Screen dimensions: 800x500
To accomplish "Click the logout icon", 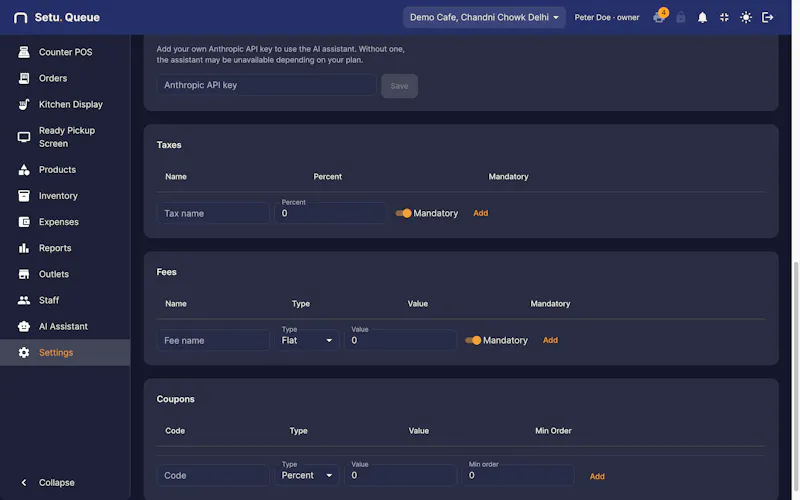I will 767,17.
